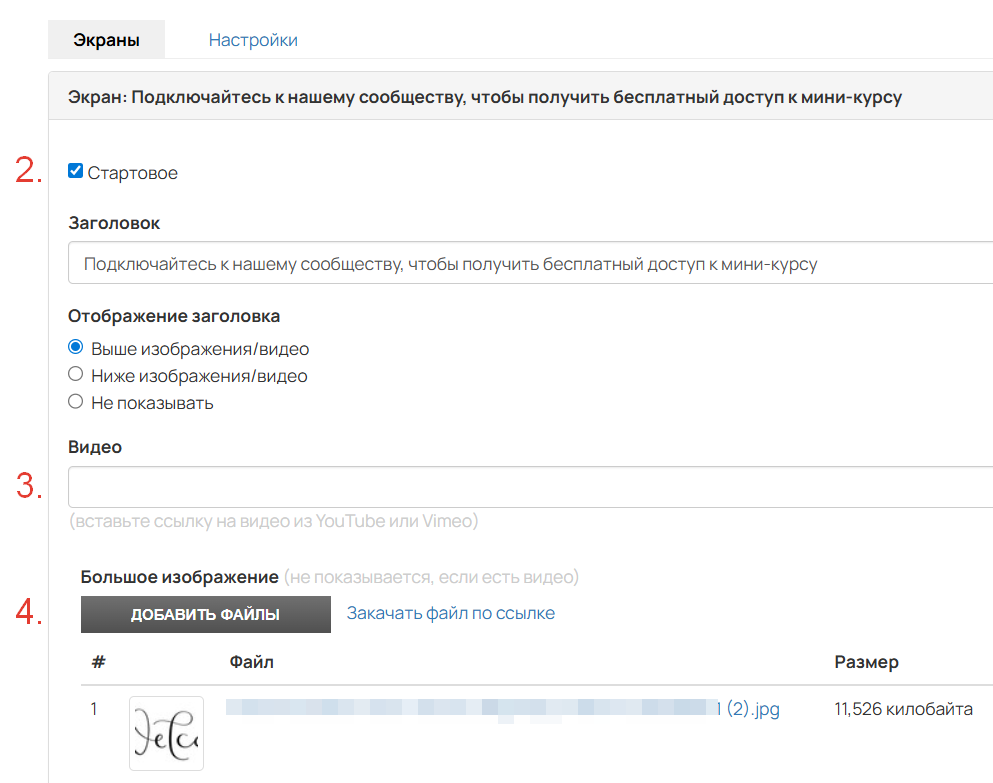
Task: Click the Большое изображение section label
Action: 179,577
